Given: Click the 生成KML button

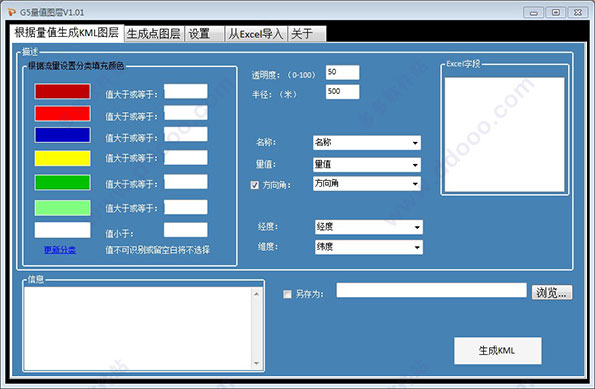Looking at the screenshot, I should pos(497,351).
